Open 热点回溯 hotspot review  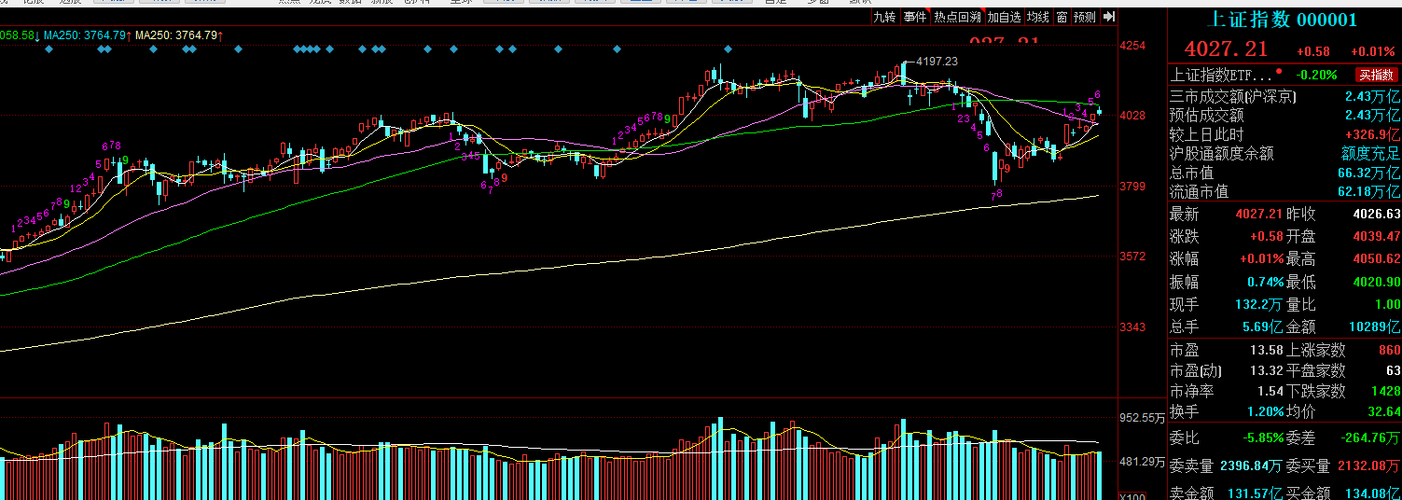click(x=957, y=17)
